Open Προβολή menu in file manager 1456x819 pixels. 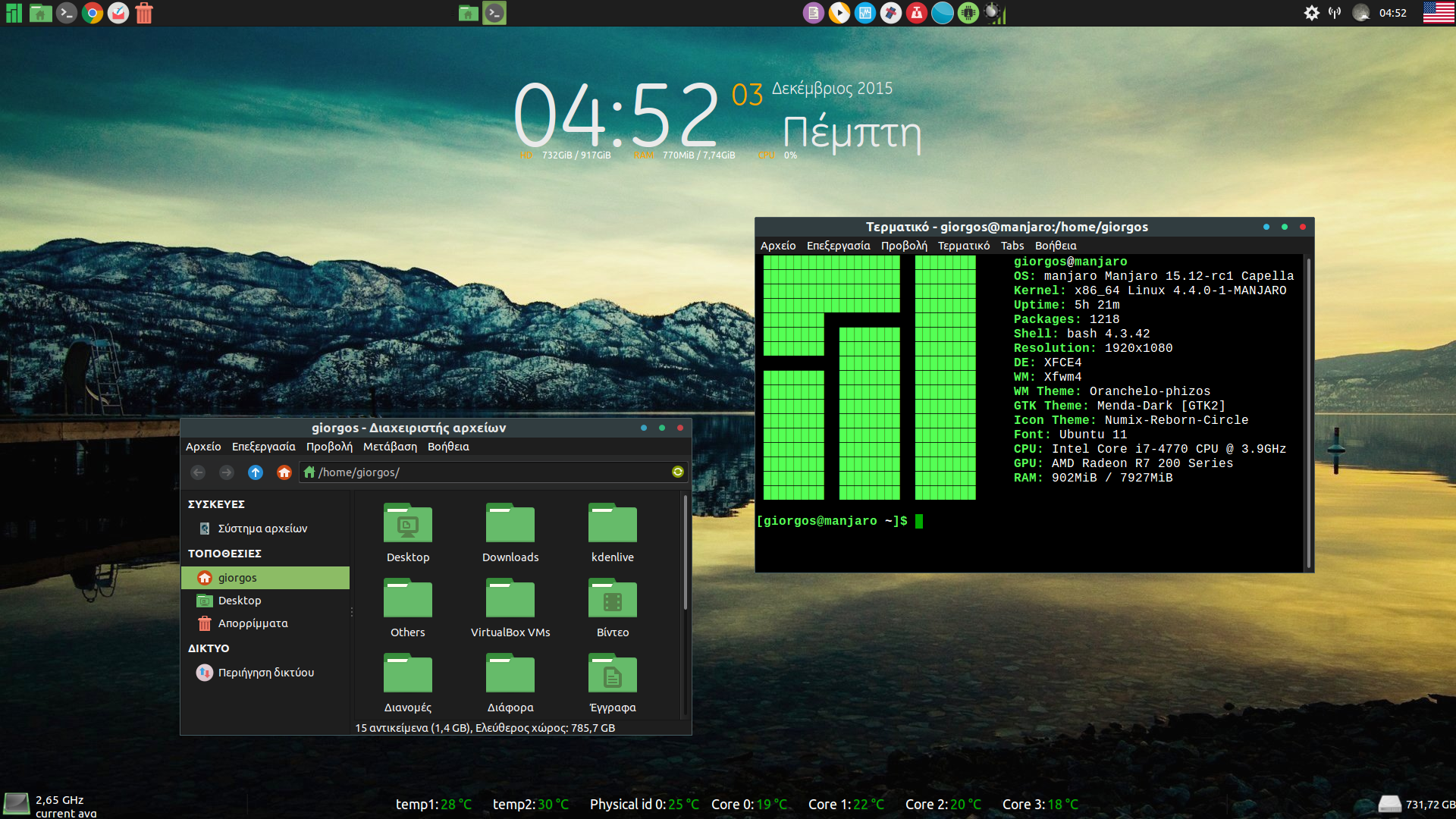(x=329, y=447)
